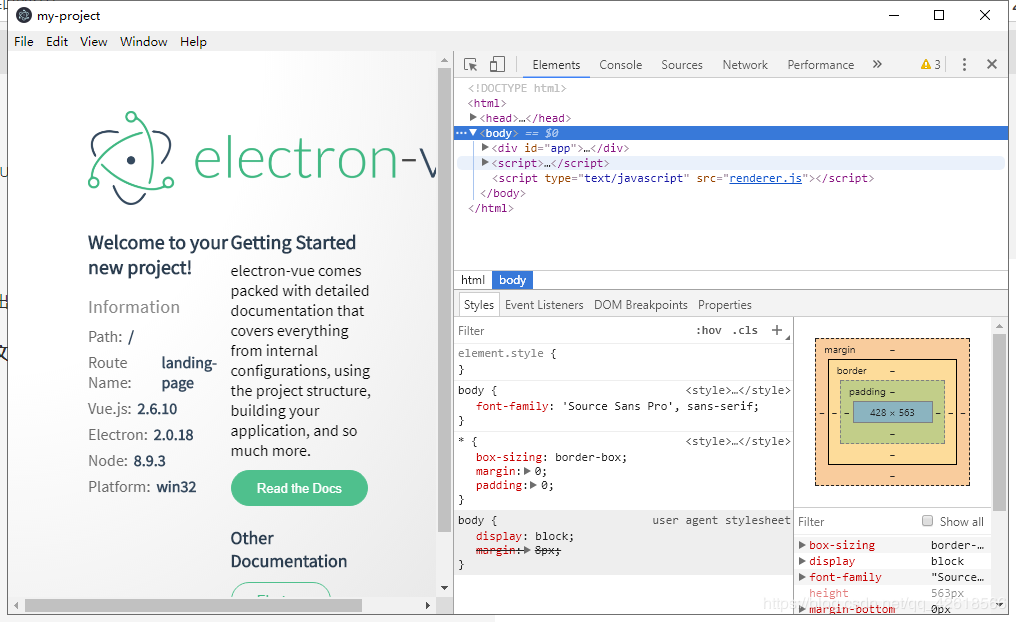Click the computed styles Filter field
This screenshot has width=1016, height=622.
tap(855, 522)
